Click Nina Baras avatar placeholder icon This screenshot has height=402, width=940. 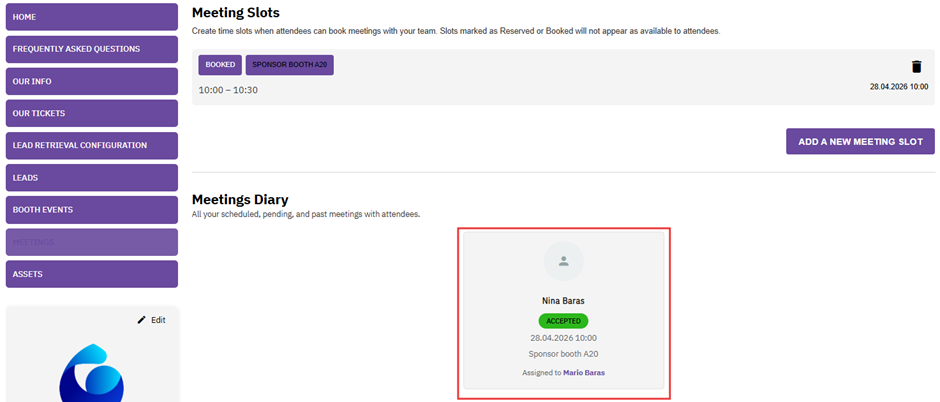[563, 261]
